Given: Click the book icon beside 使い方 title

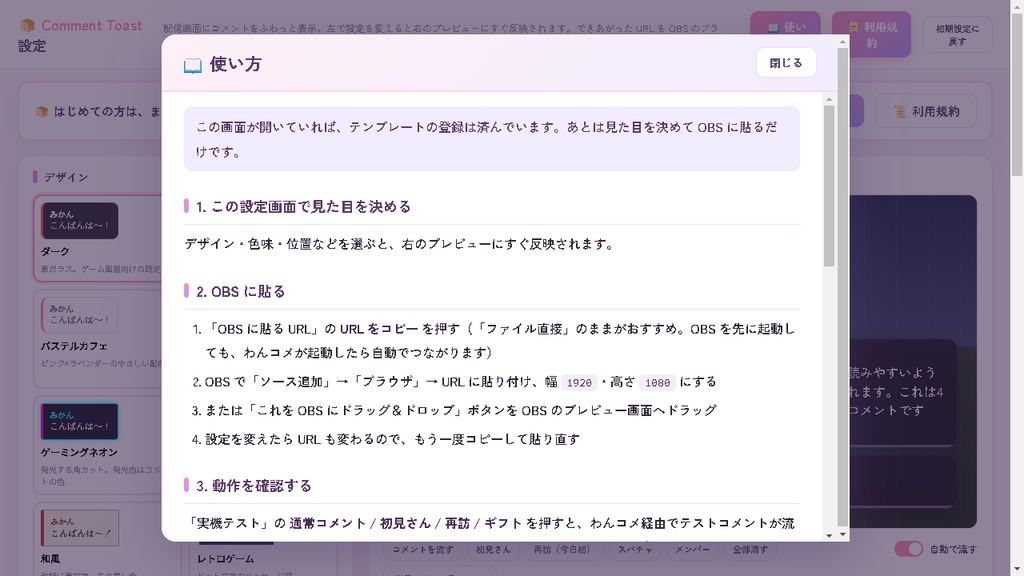Looking at the screenshot, I should (193, 65).
